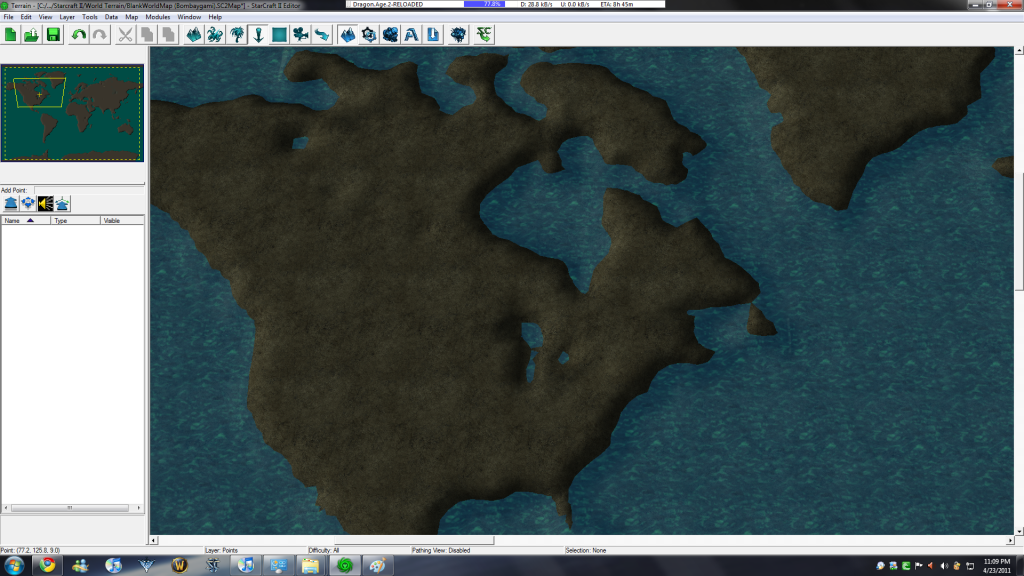The image size is (1024, 576).
Task: Click the Copy icon in the toolbar
Action: point(147,35)
